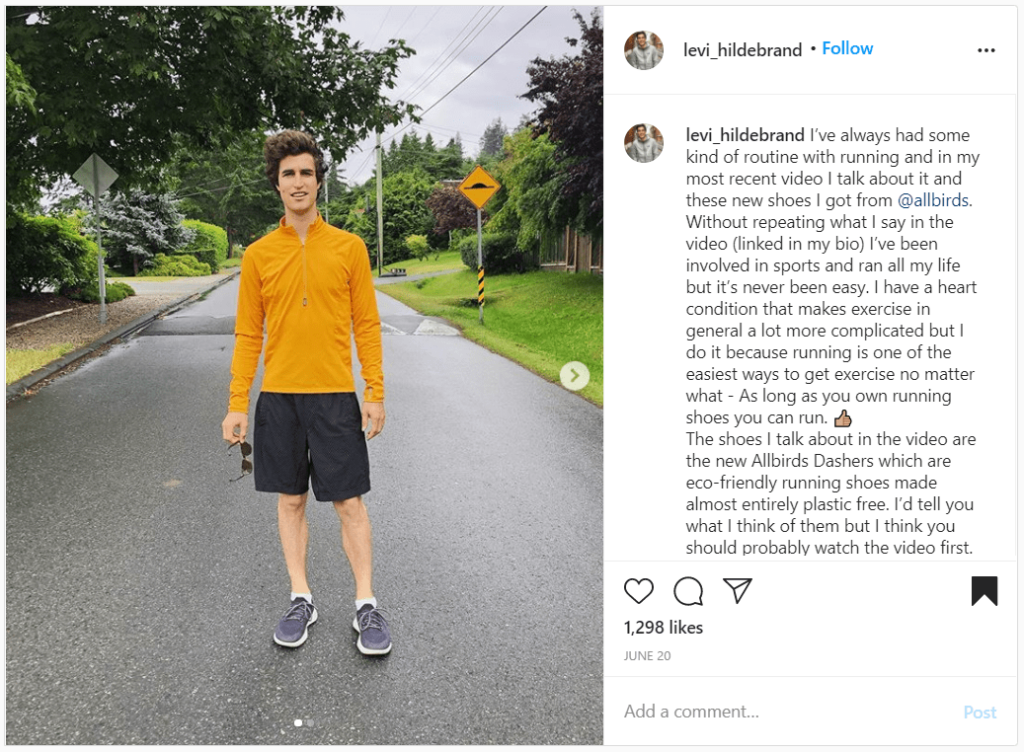
Task: Click the thumbs up emoji in caption
Action: (x=843, y=418)
